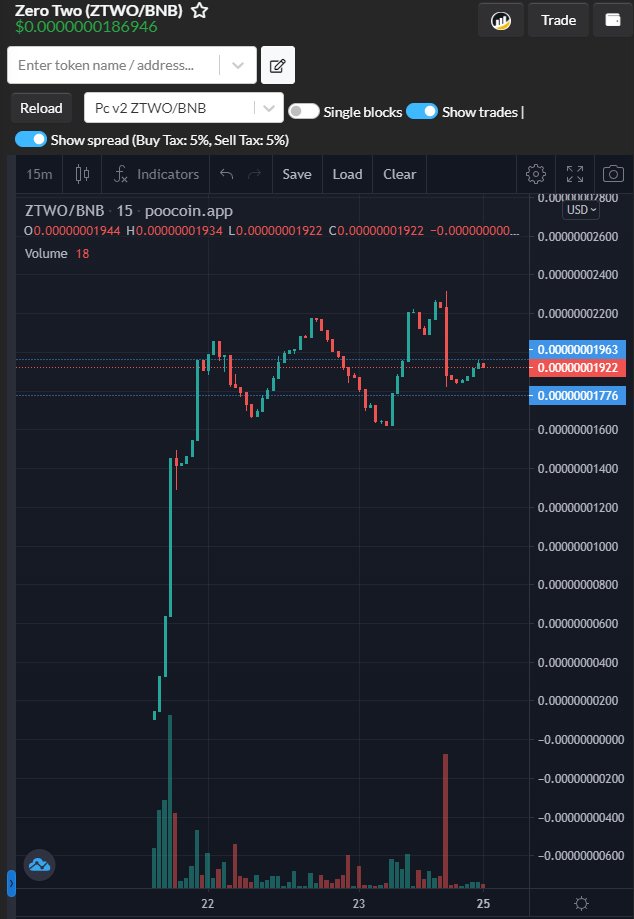The height and width of the screenshot is (919, 634).
Task: Open chart settings gear
Action: [x=536, y=174]
